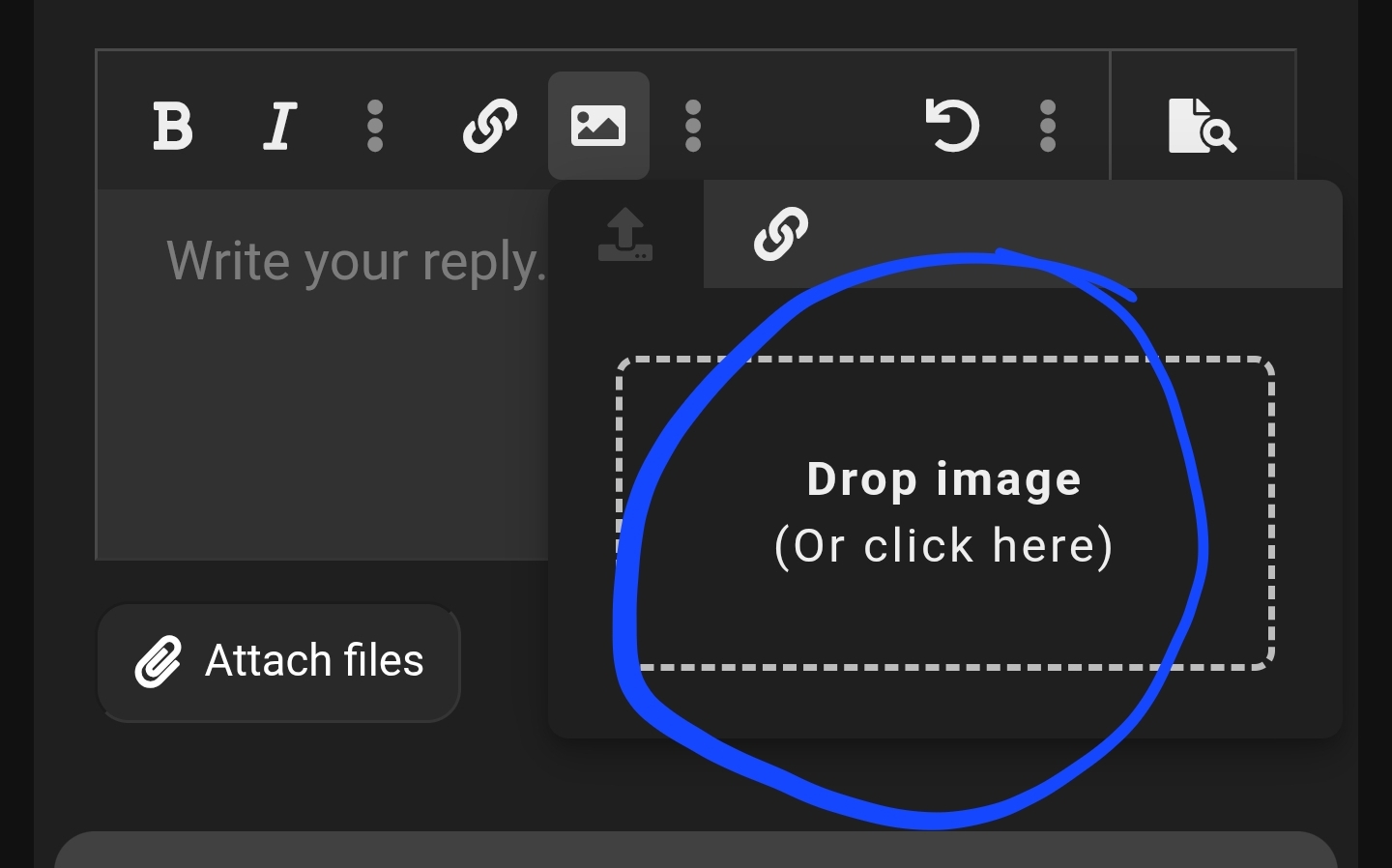The image size is (1392, 868).
Task: Toggle bold formatting
Action: point(173,126)
